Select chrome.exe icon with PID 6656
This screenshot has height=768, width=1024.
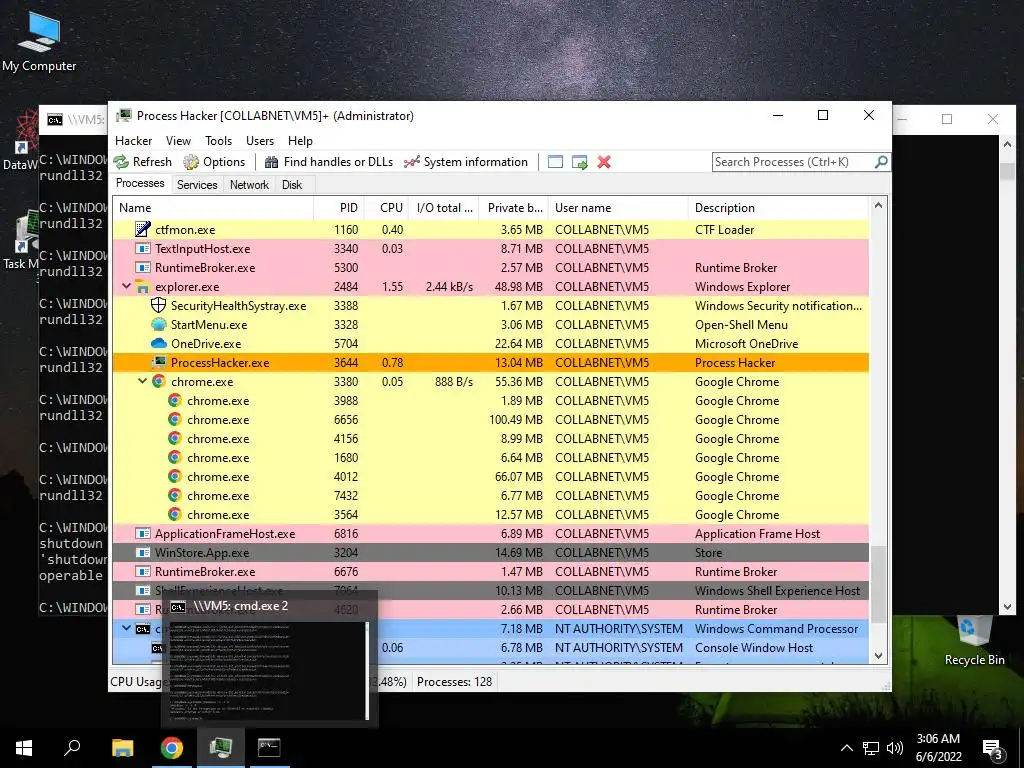[174, 419]
